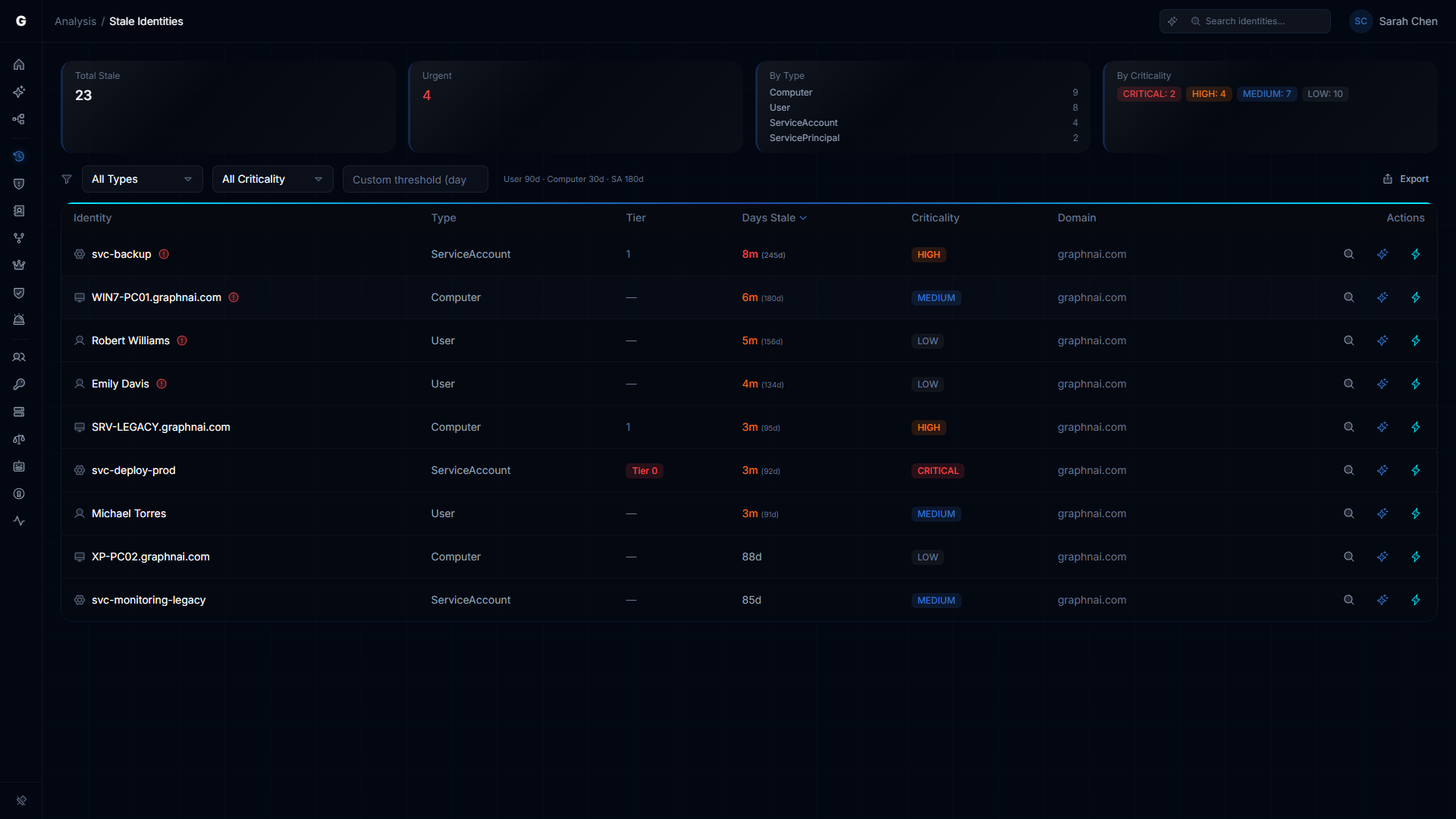Click the LOW: 10 criticality chip
The width and height of the screenshot is (1456, 819).
(1325, 93)
